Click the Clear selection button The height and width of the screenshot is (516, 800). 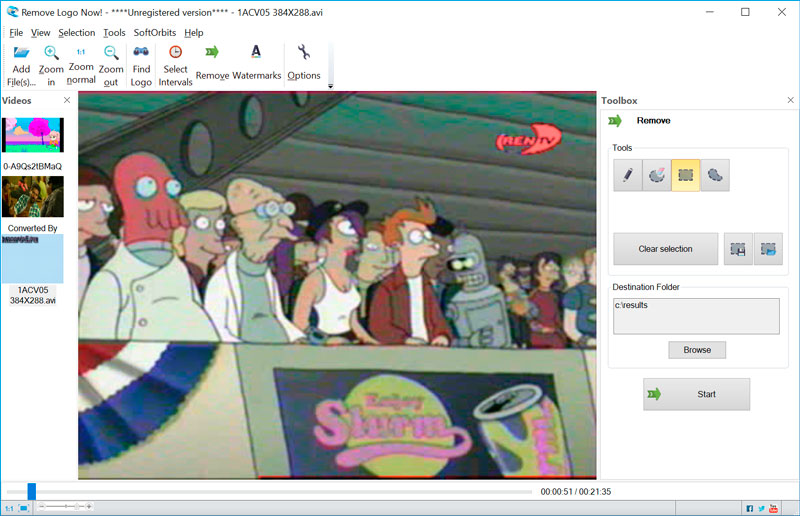[x=665, y=249]
